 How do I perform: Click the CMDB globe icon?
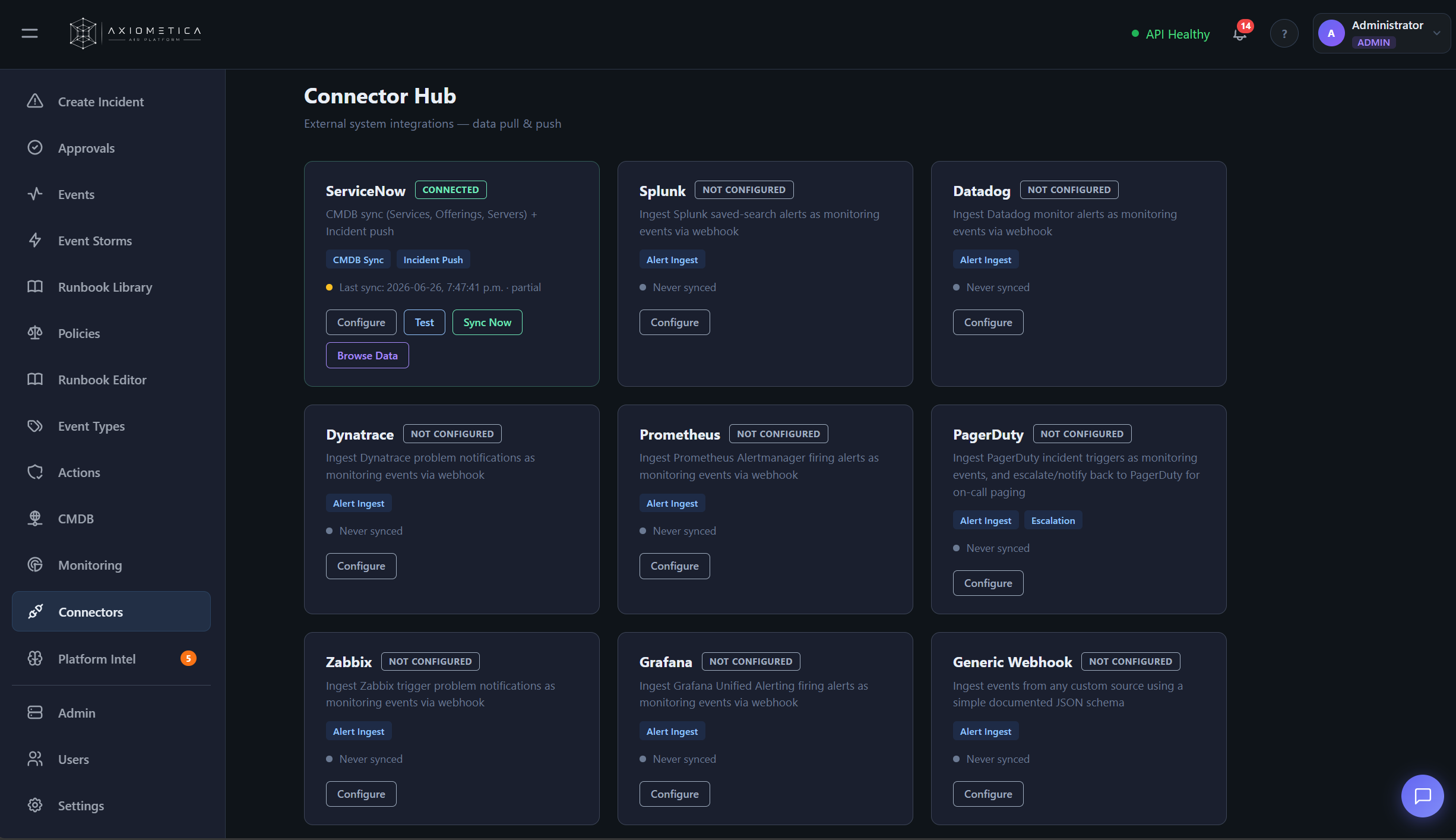[35, 518]
